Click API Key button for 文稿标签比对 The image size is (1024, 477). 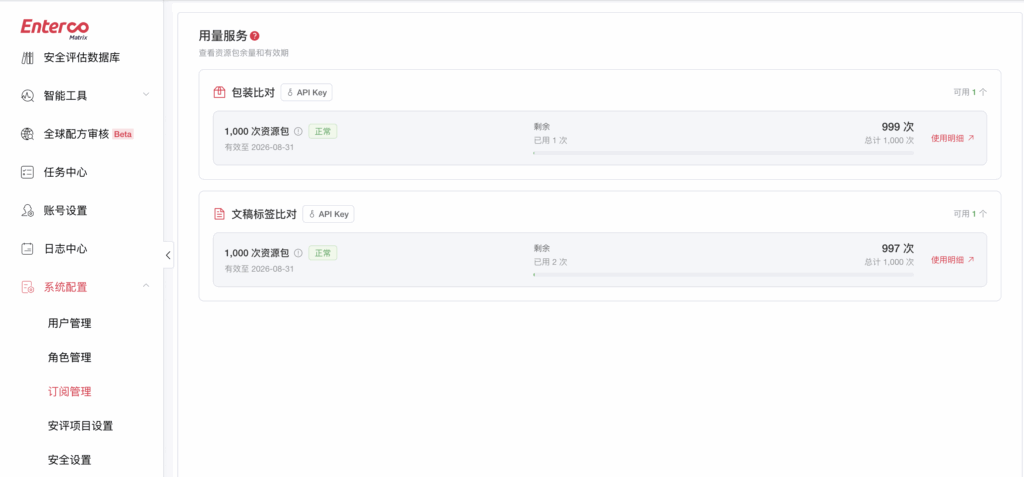pyautogui.click(x=328, y=214)
